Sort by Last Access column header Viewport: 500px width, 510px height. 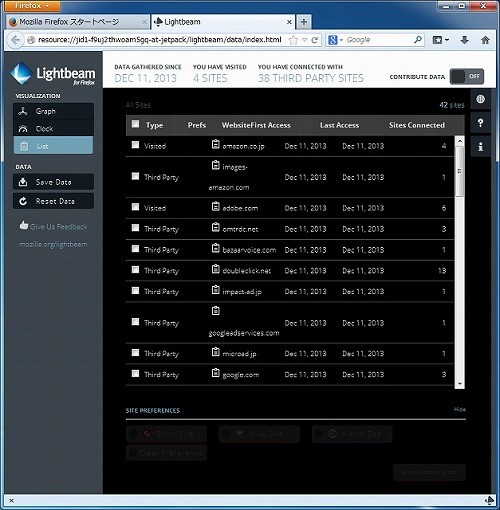[339, 125]
